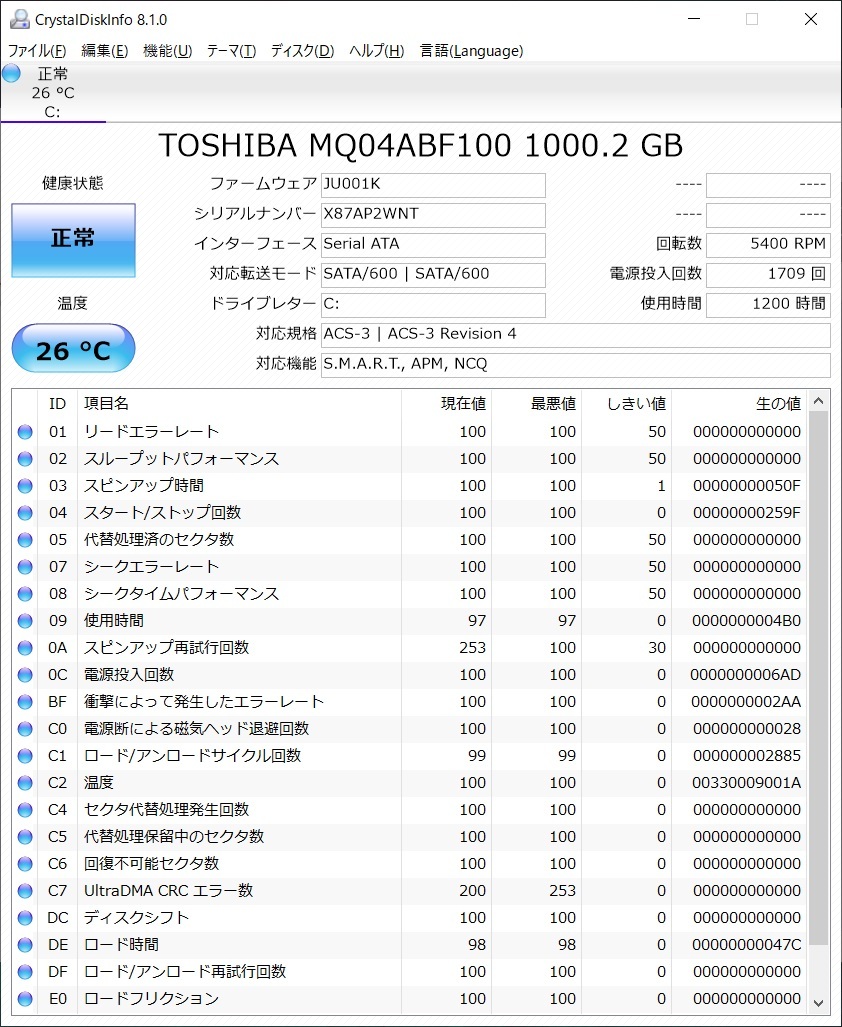Open the テーマ(T) menu
This screenshot has height=1027, width=842.
point(231,50)
